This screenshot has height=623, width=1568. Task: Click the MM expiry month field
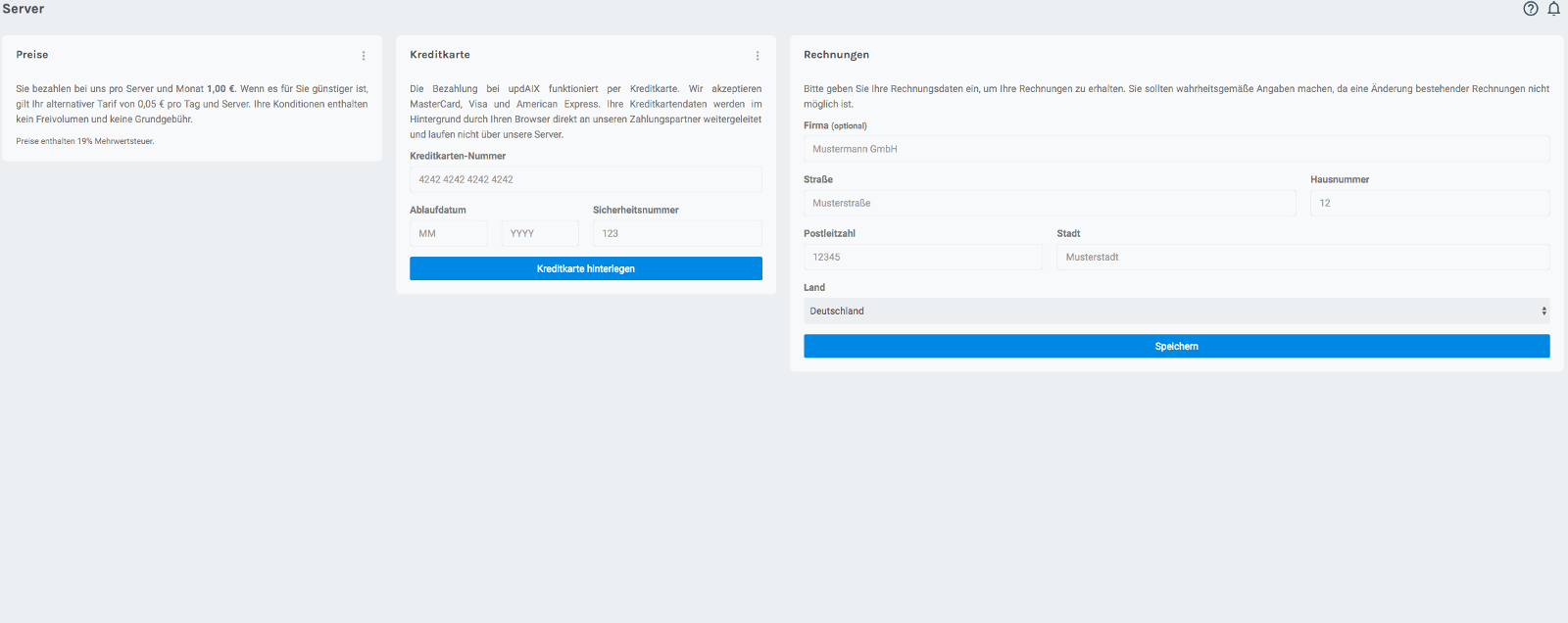coord(448,233)
